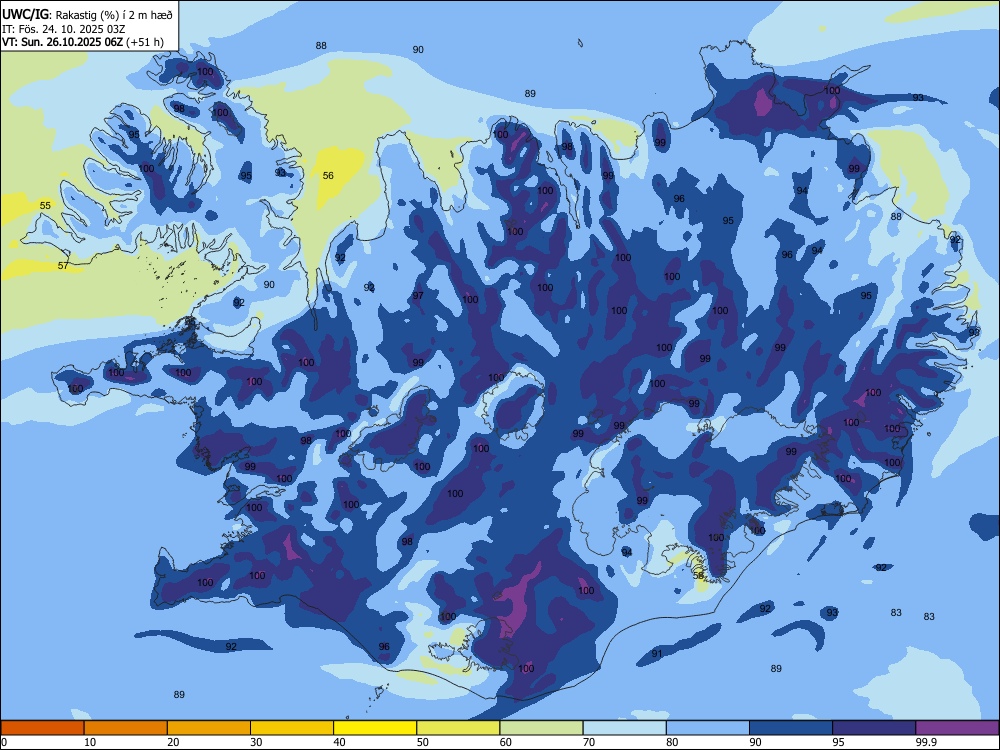The width and height of the screenshot is (1000, 750).
Task: Click the "UWC/IG: Rakastig (%) í 2 m hæð" title
Action: coord(87,15)
